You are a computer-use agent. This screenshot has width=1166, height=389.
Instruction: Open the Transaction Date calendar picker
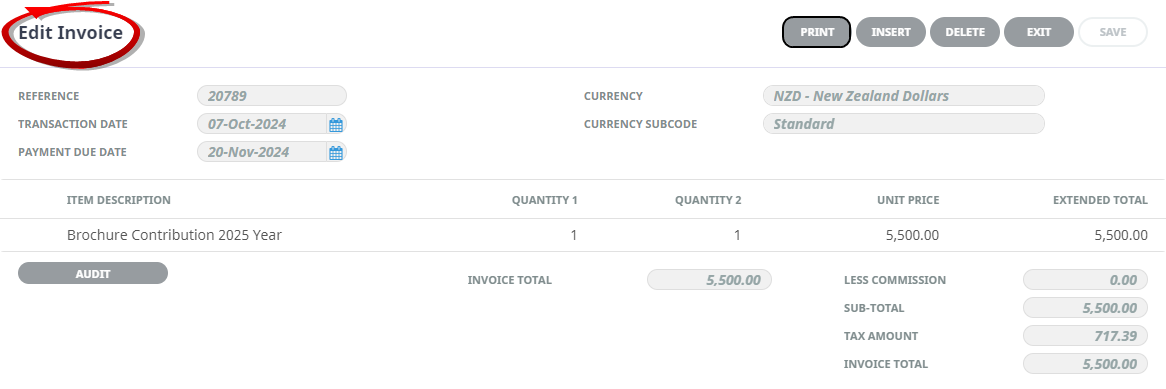[336, 124]
